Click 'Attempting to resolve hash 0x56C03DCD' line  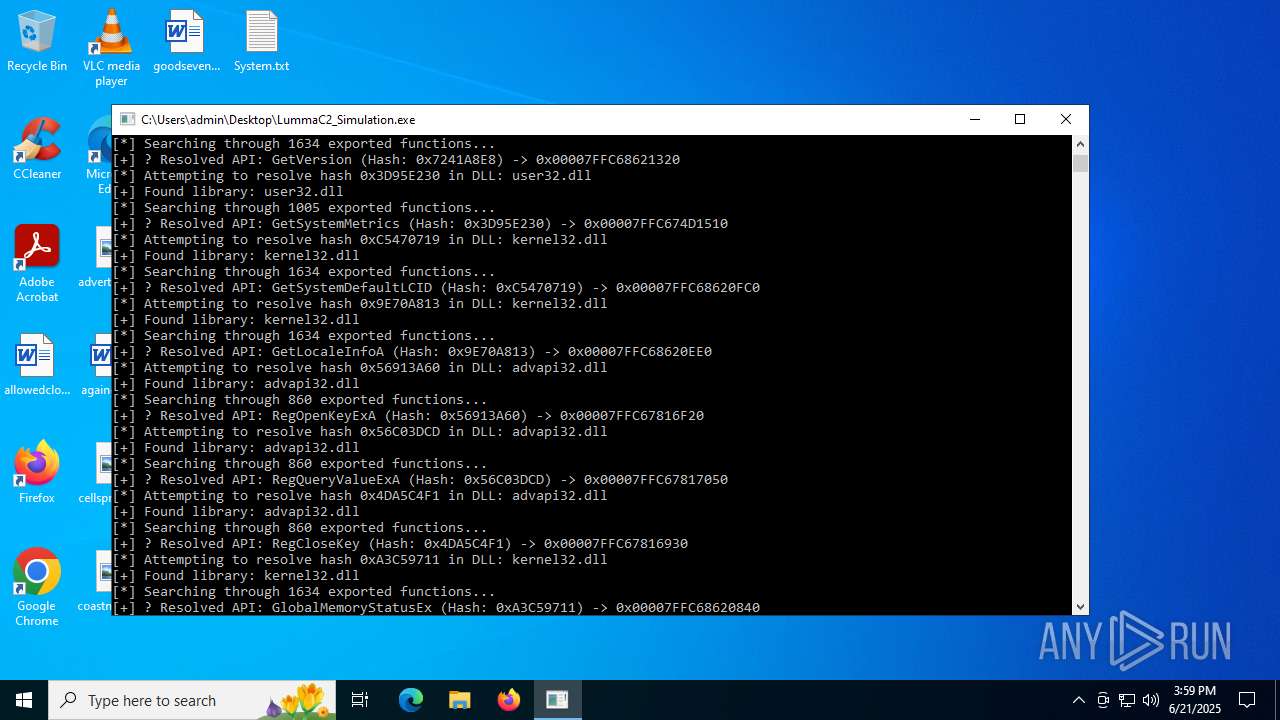(x=360, y=431)
